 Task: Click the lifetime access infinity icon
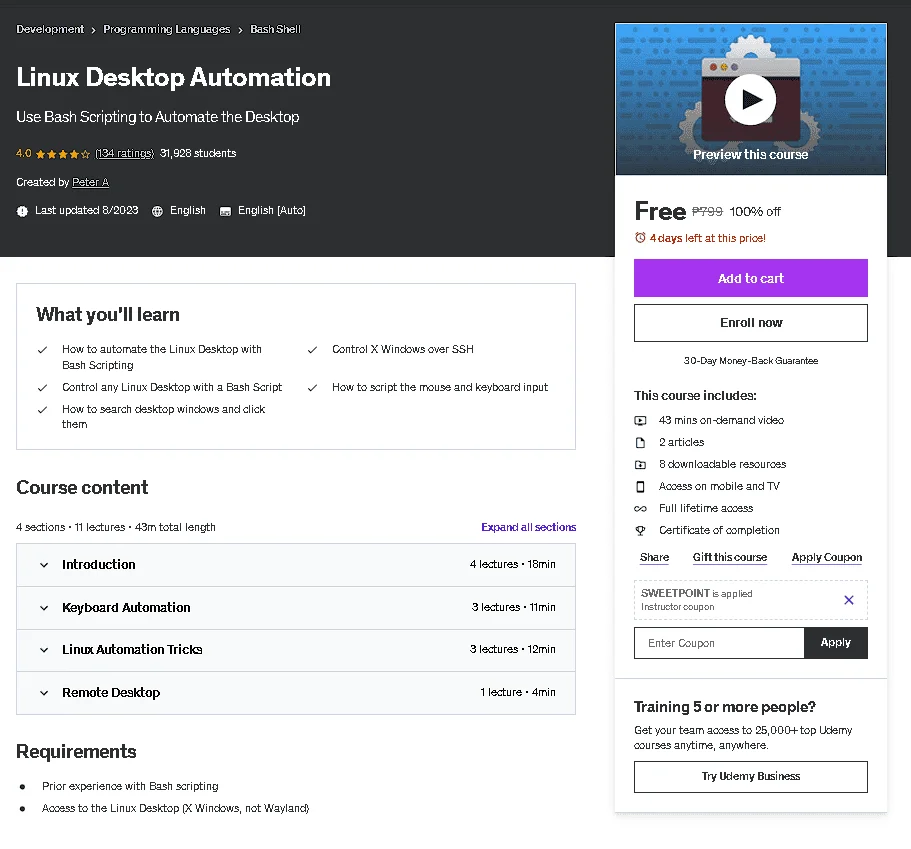tap(640, 508)
